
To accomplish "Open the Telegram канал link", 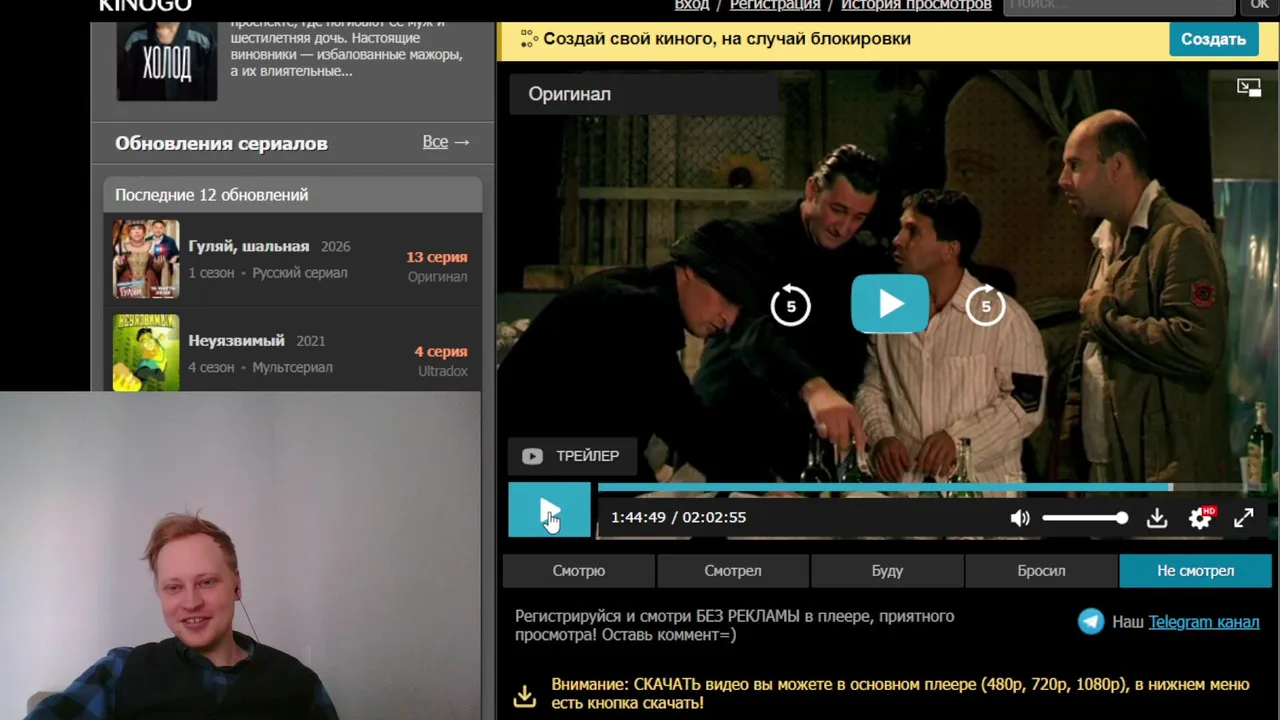I will pos(1204,622).
